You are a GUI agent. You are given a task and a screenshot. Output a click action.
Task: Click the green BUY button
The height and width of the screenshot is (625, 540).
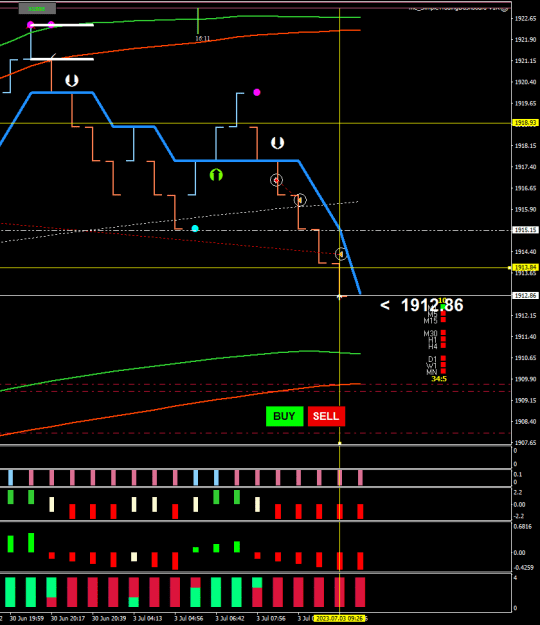click(285, 416)
